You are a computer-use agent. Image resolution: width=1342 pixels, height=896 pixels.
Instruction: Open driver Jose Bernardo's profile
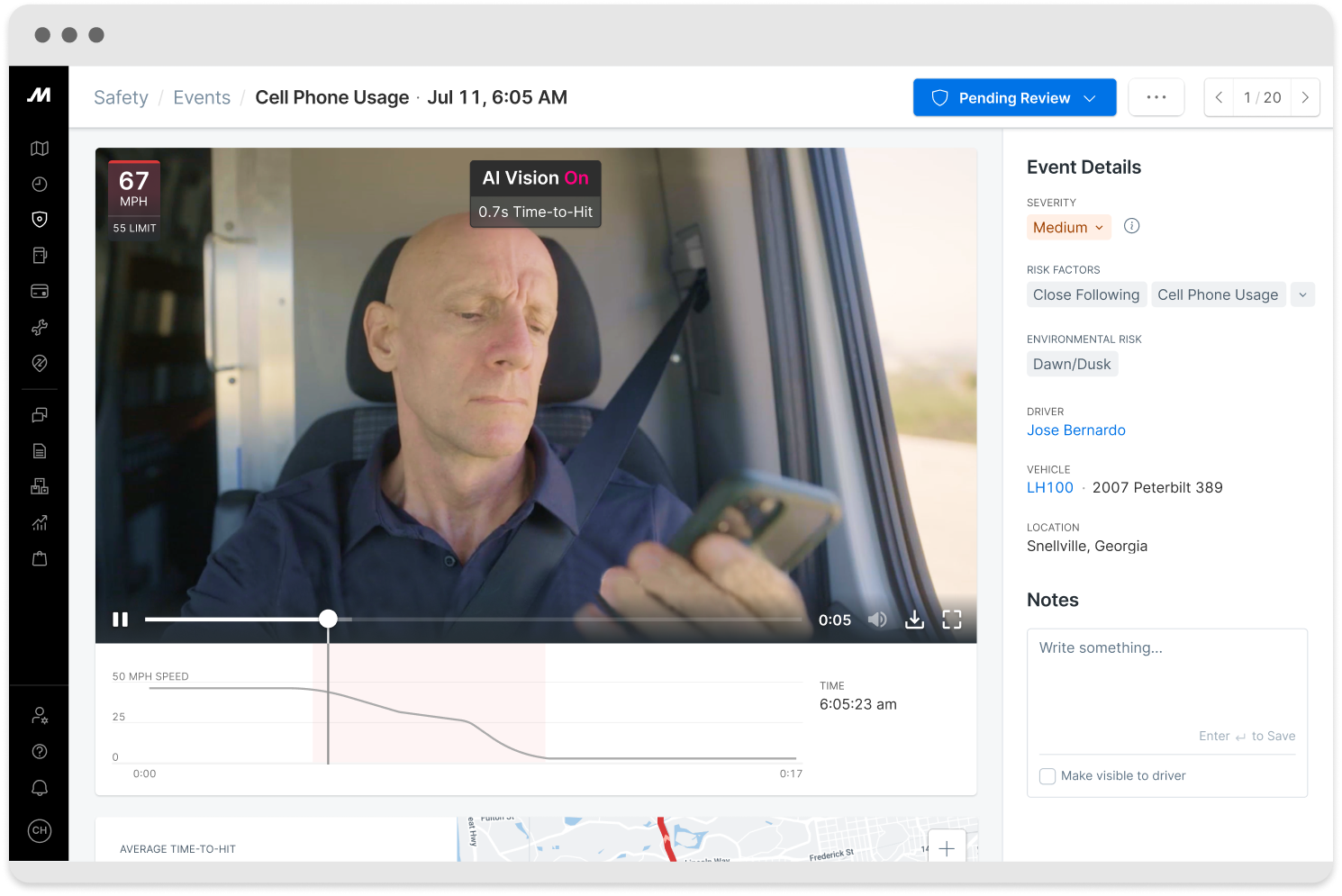(x=1076, y=430)
